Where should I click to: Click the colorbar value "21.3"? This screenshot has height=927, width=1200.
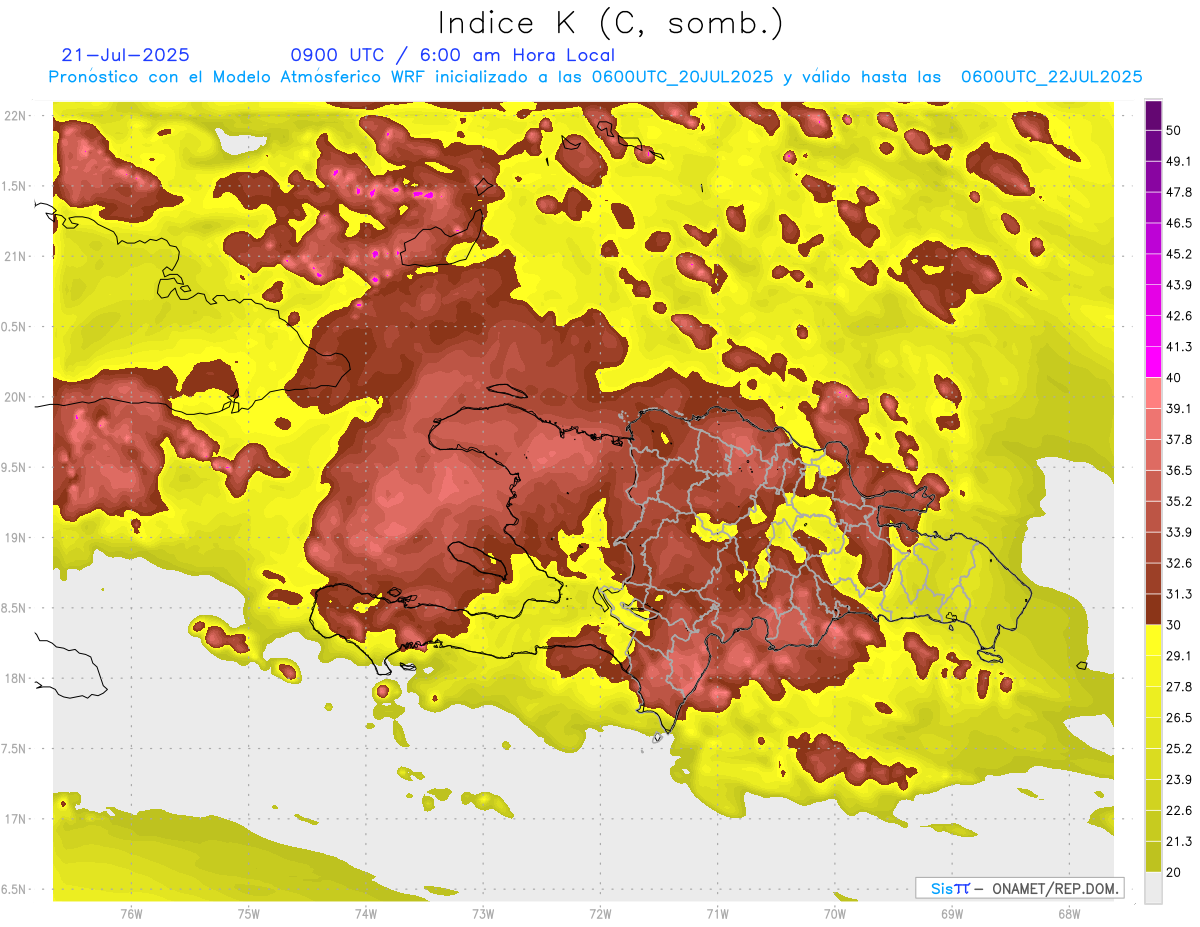[x=1179, y=841]
